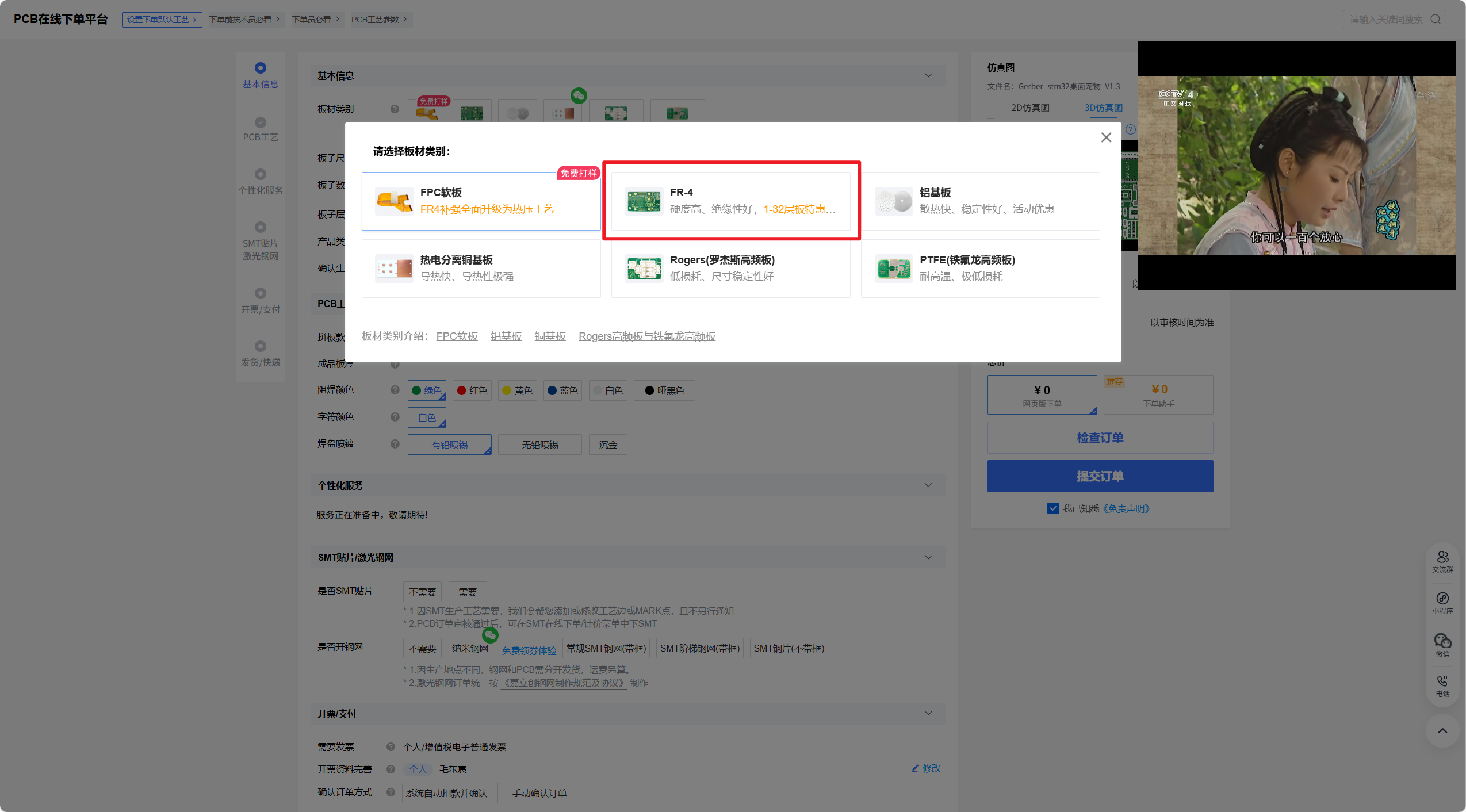Select the 网页版下单 price option

coord(1042,395)
